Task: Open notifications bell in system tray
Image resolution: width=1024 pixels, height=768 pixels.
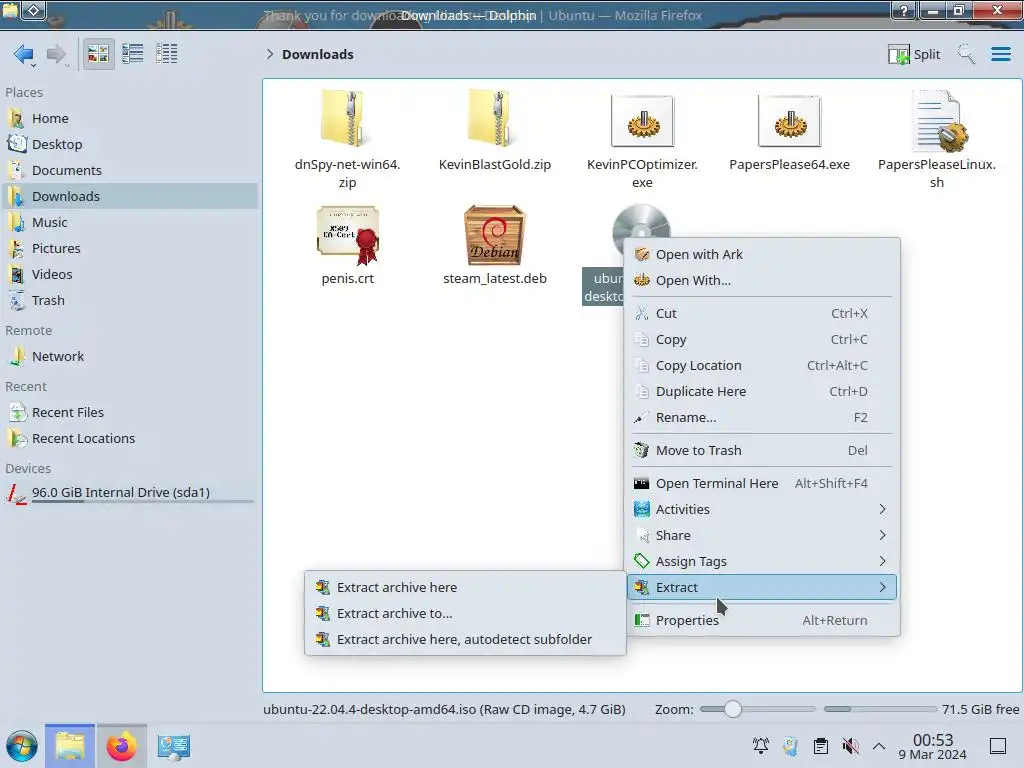Action: coord(761,746)
